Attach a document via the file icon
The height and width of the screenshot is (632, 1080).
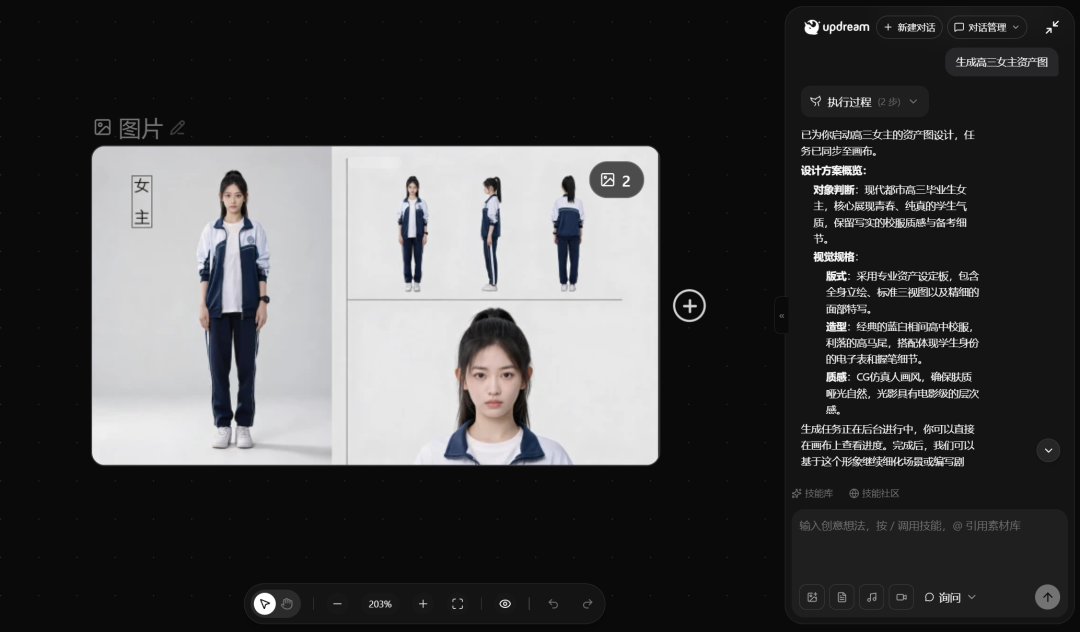click(842, 597)
